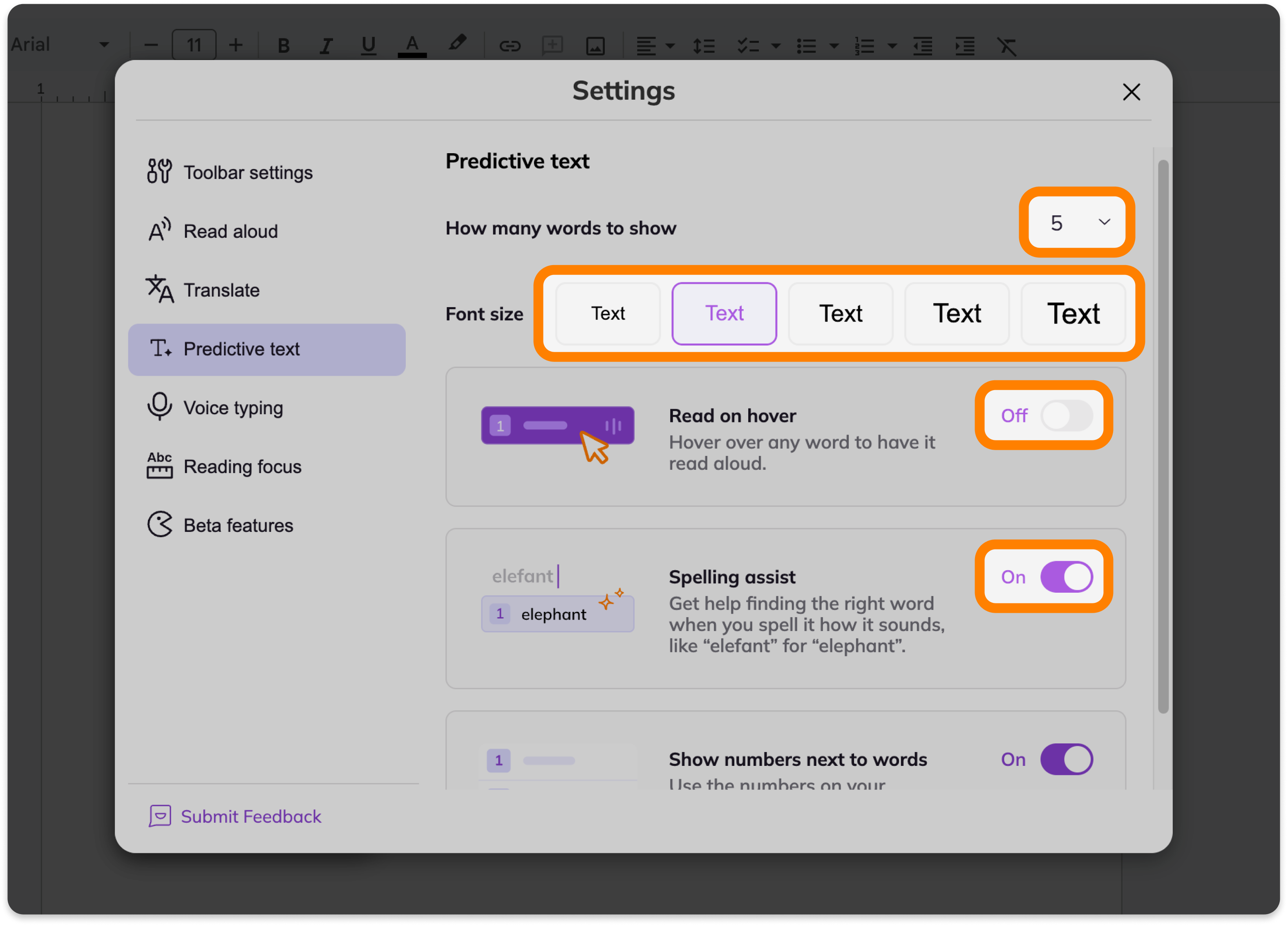This screenshot has width=1288, height=926.
Task: Disable Show numbers next to words toggle
Action: click(1066, 759)
